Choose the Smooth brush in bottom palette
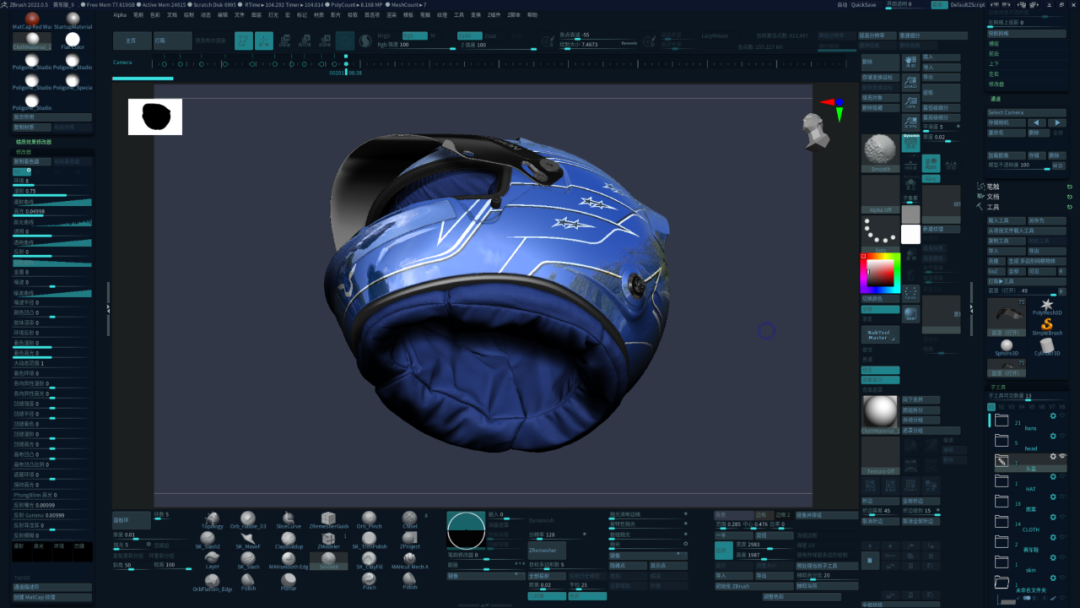 pos(329,560)
